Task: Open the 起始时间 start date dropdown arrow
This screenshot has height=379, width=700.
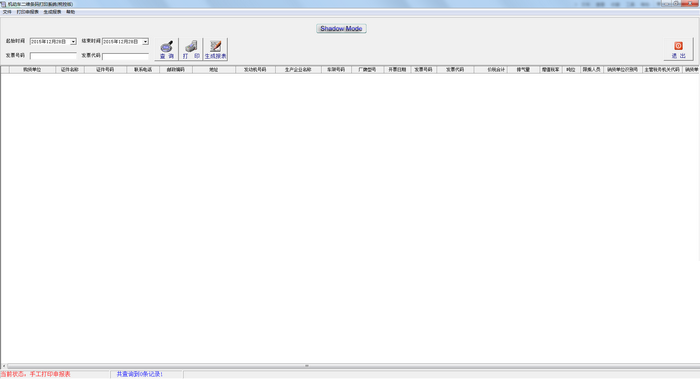Action: [73, 42]
